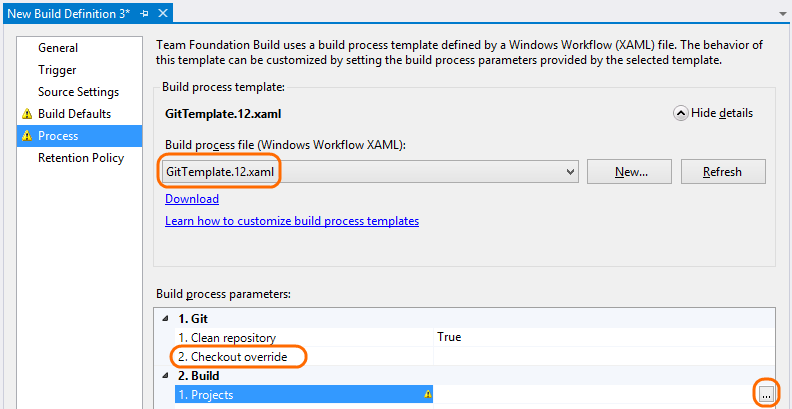Collapse the 2. Build parameter group
Viewport: 792px width, 409px height.
click(166, 376)
